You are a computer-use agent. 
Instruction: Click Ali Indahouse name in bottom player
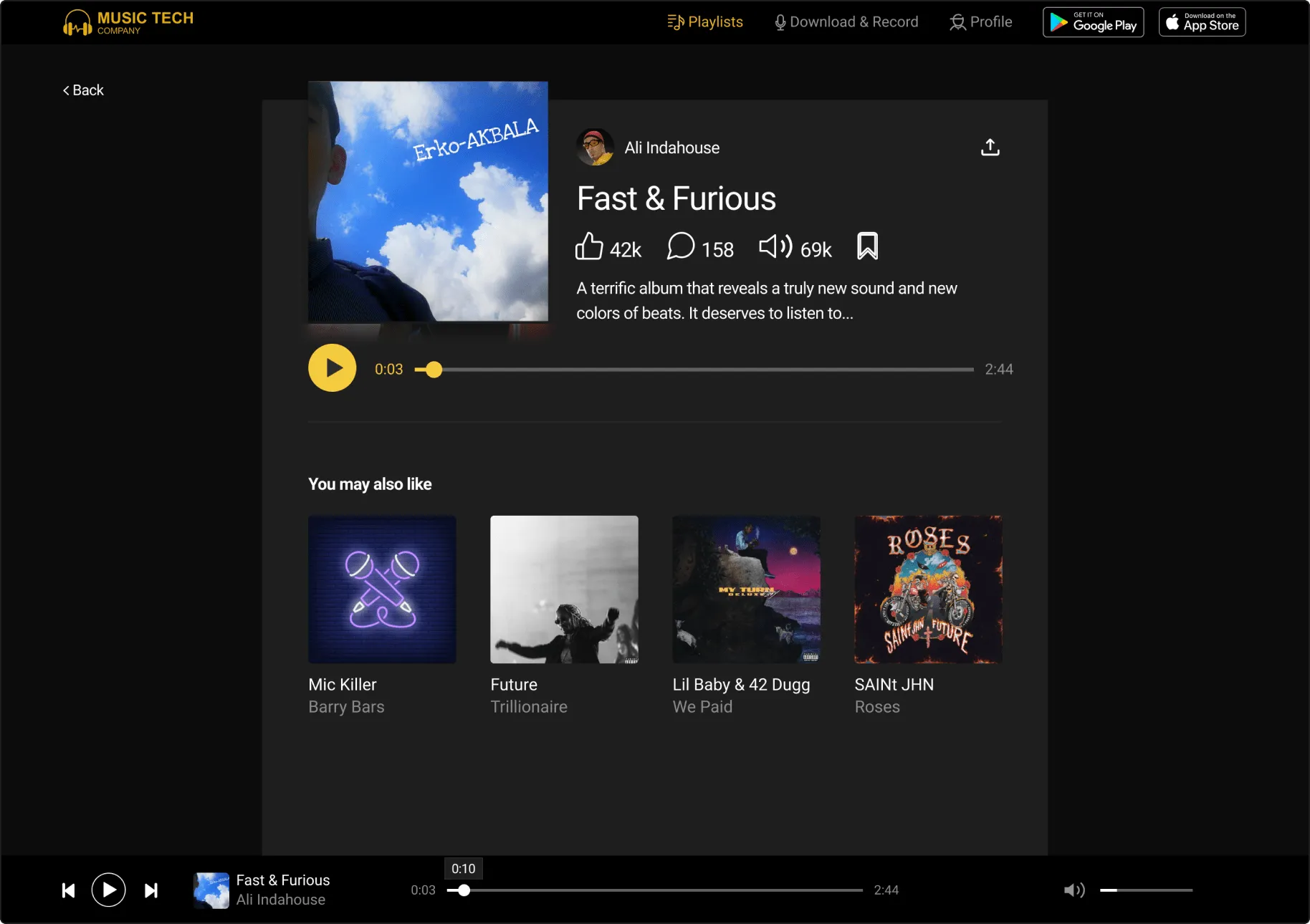(281, 900)
